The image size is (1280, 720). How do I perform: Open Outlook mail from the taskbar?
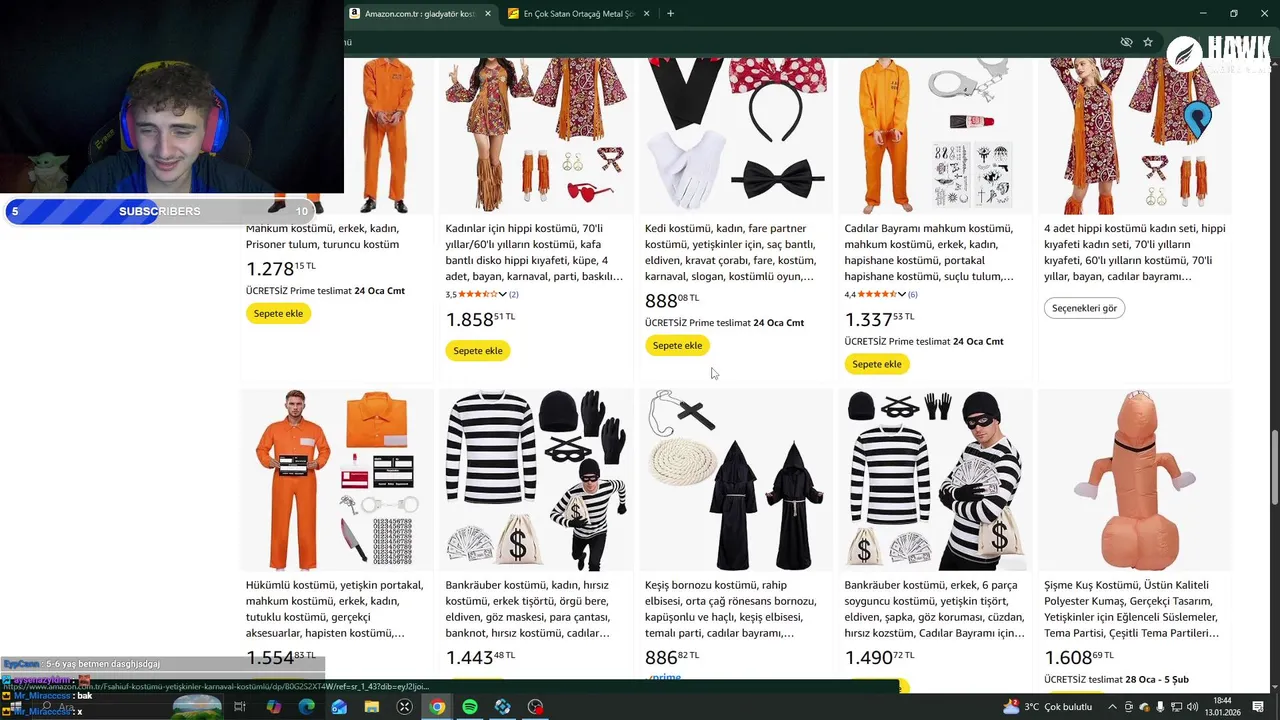[x=339, y=707]
